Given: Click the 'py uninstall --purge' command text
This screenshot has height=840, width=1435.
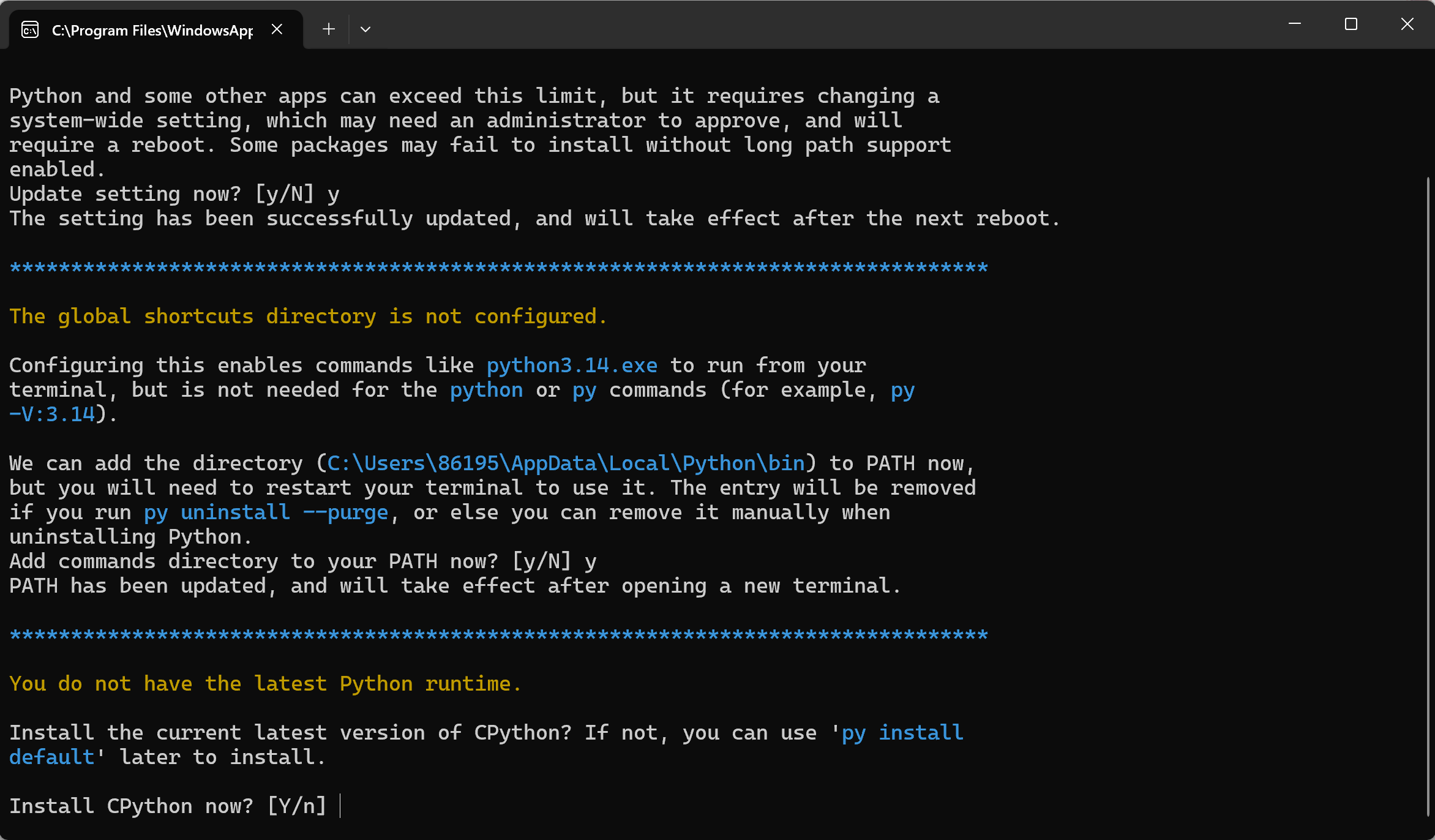Looking at the screenshot, I should (x=266, y=512).
